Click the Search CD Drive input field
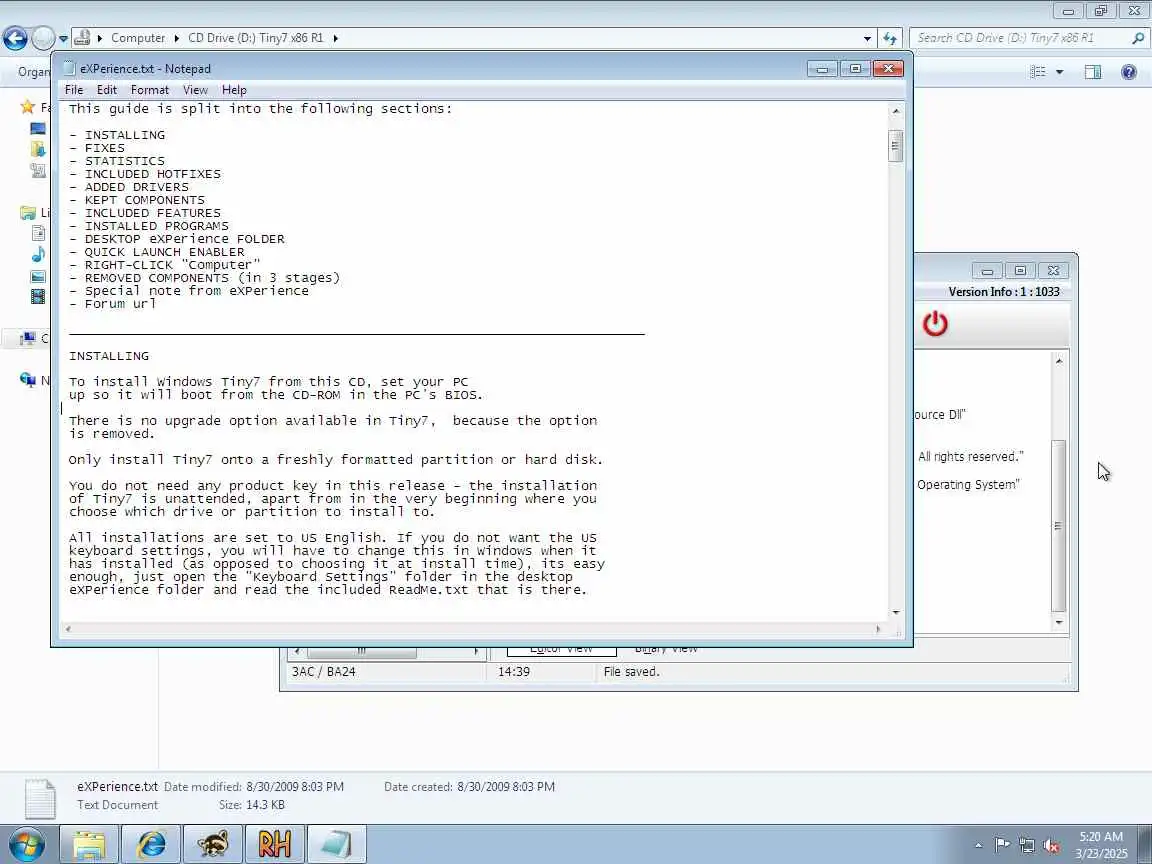1152x864 pixels. click(x=1021, y=37)
